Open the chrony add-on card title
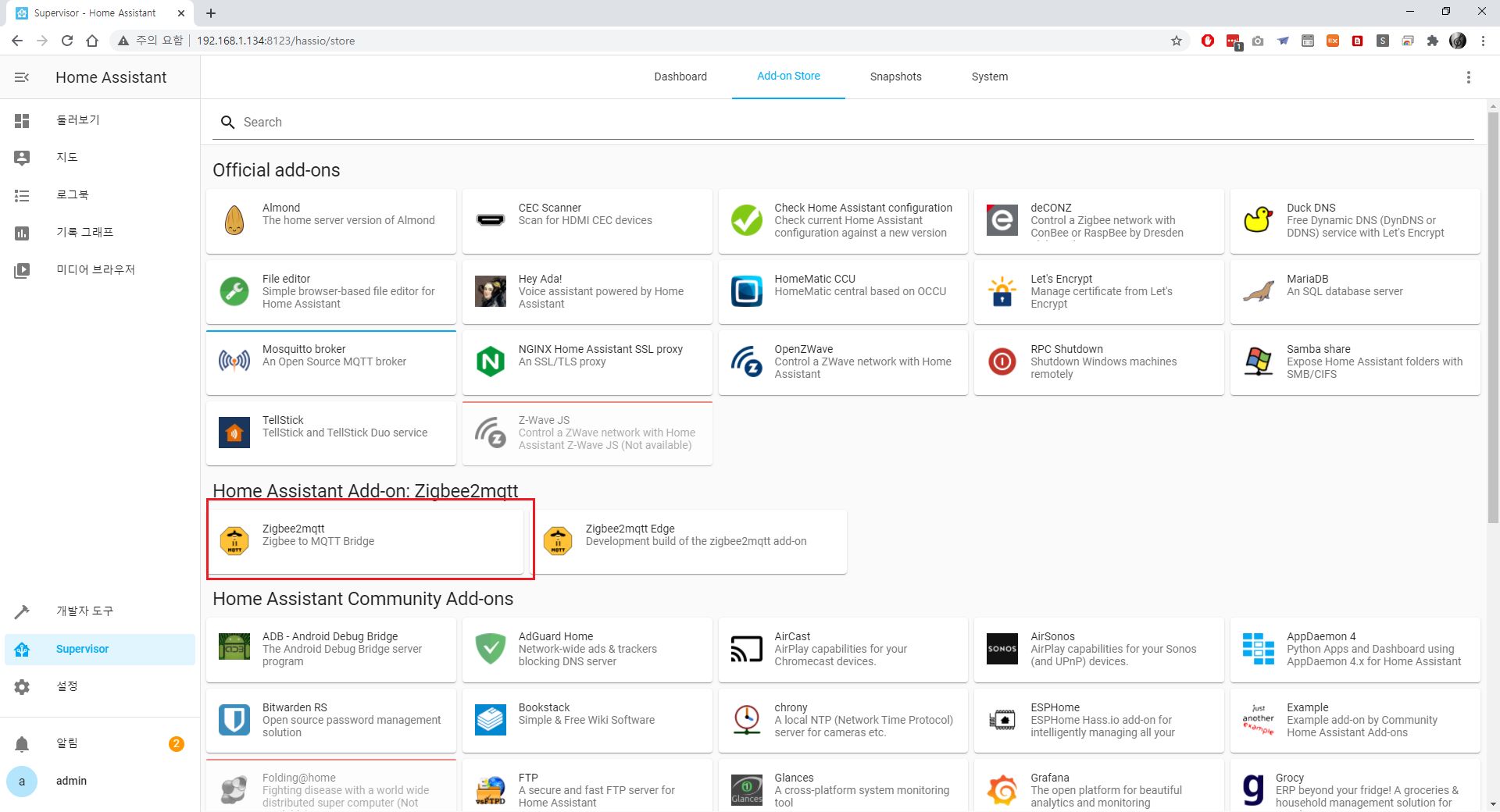Image resolution: width=1500 pixels, height=812 pixels. pyautogui.click(x=791, y=707)
